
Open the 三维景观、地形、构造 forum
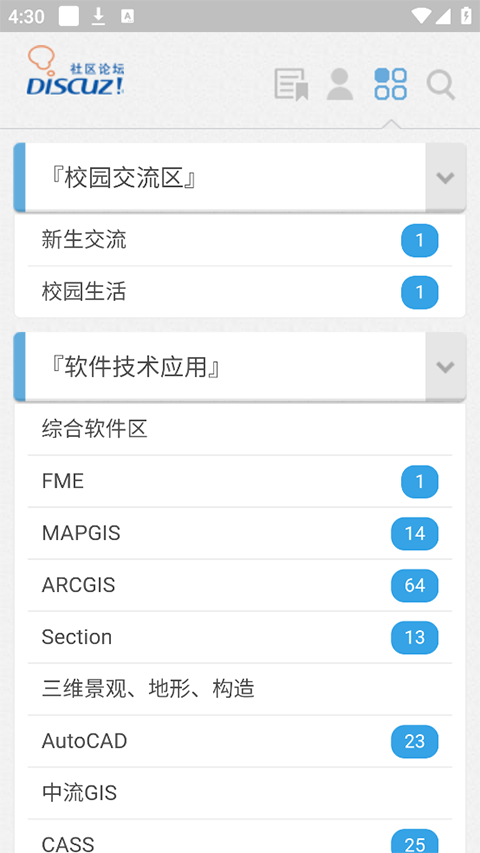point(239,689)
